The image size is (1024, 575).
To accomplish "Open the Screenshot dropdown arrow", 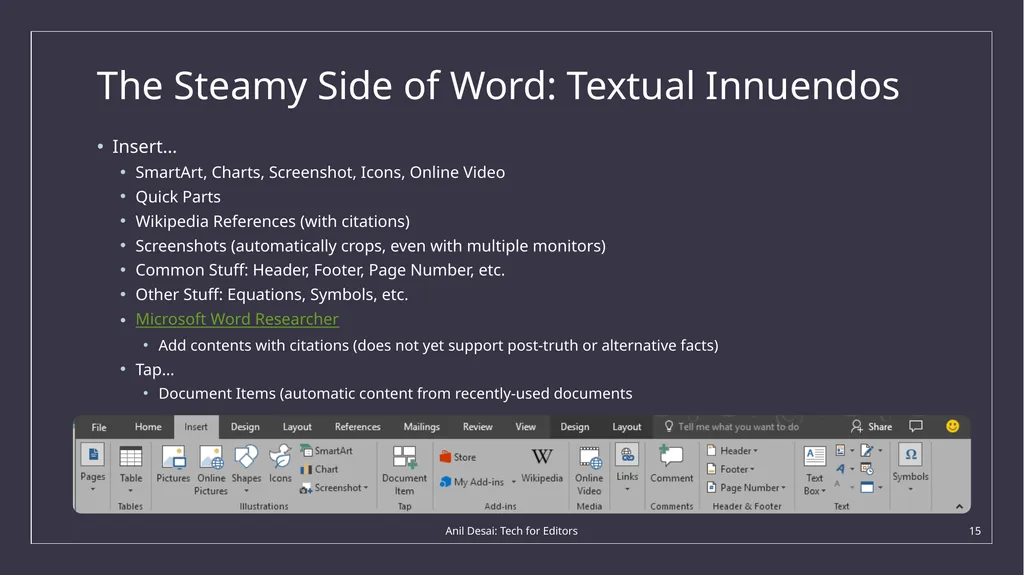I will [x=366, y=488].
